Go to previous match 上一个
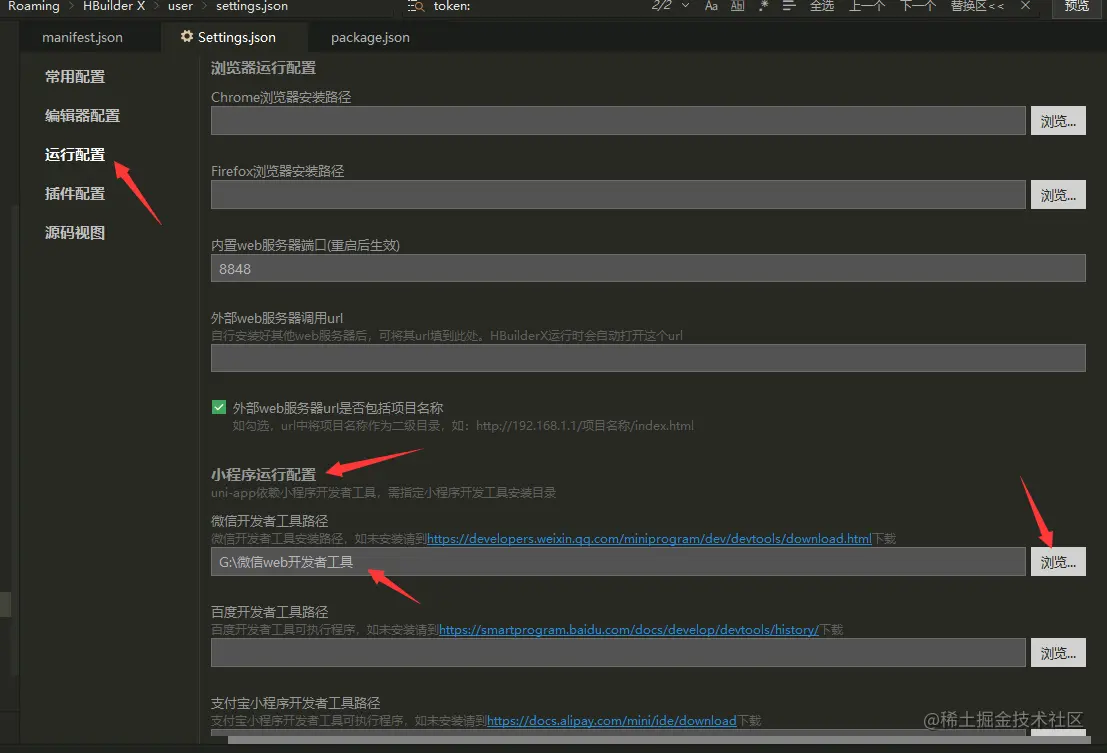 pyautogui.click(x=867, y=6)
